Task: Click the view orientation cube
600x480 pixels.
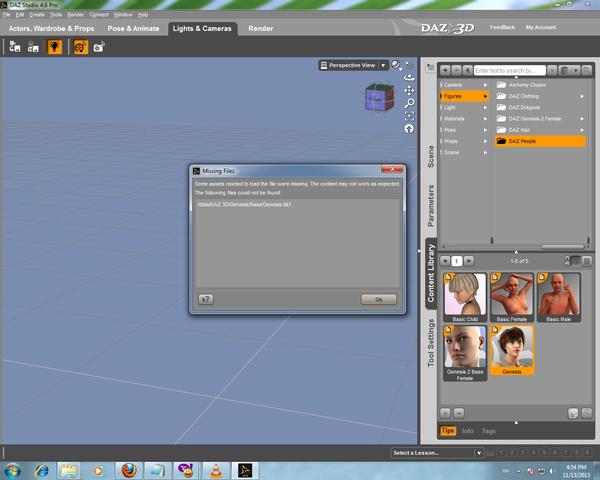Action: 379,97
